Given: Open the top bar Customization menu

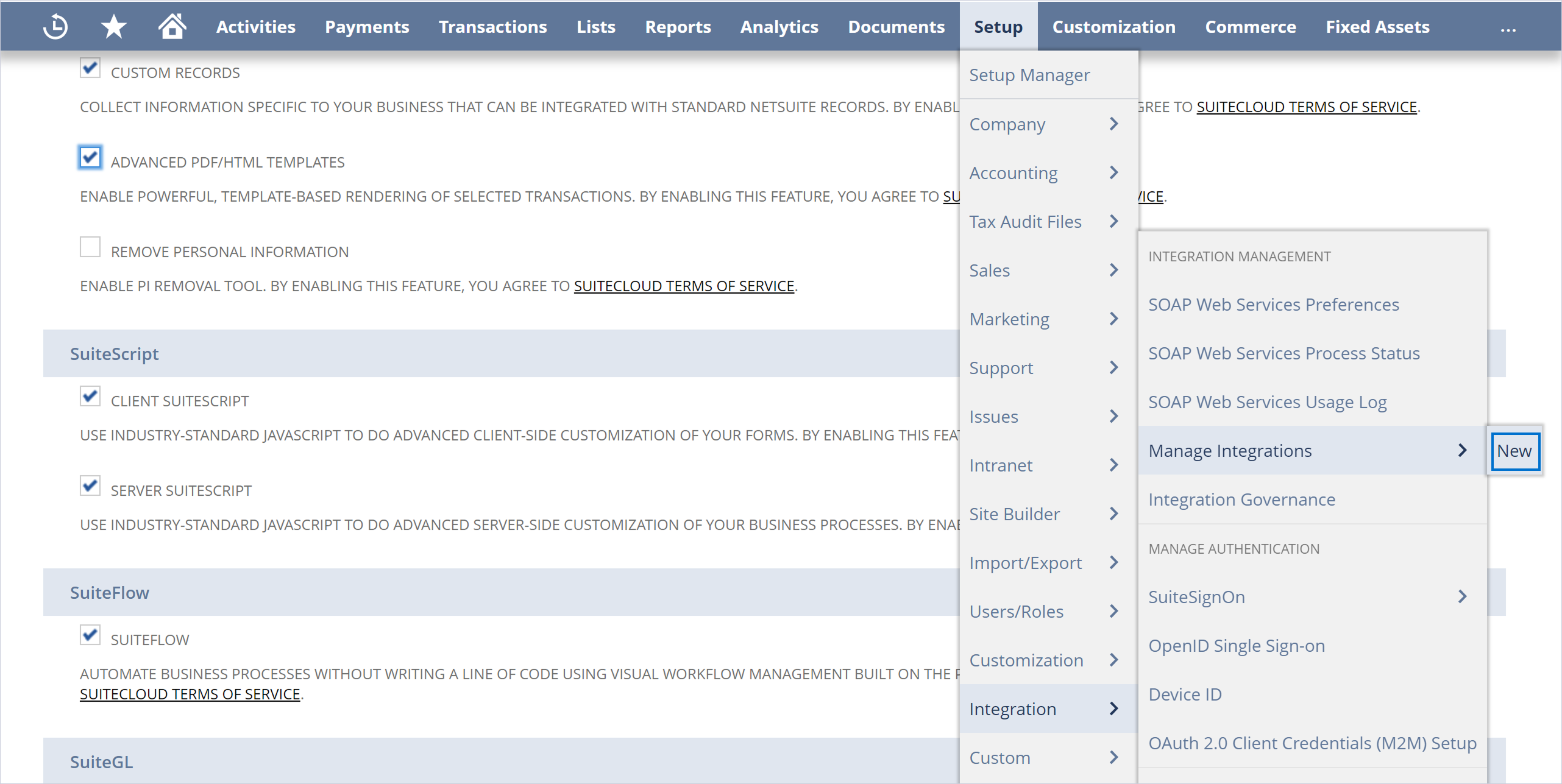Looking at the screenshot, I should pos(1113,27).
